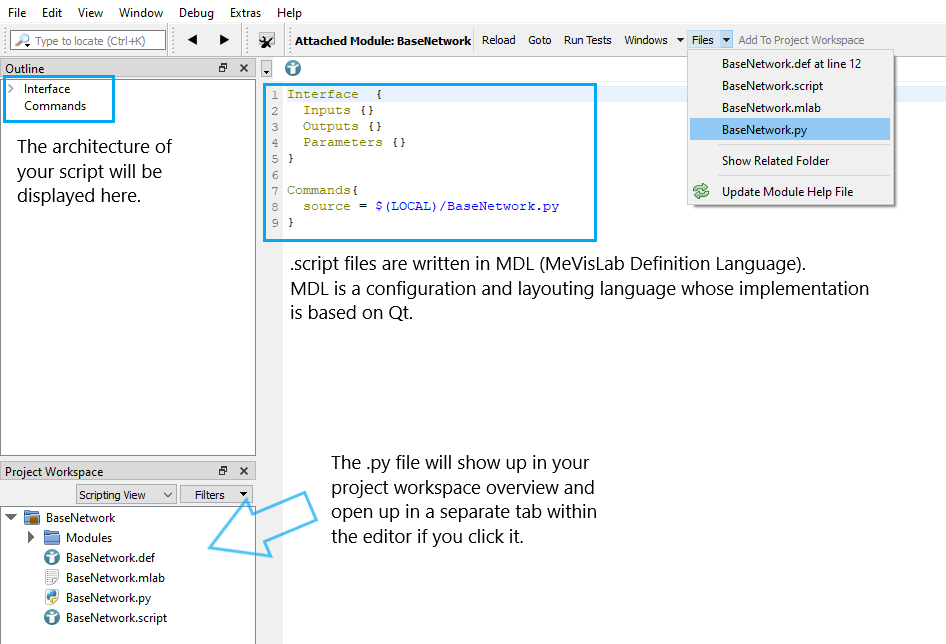Click the Reload button
This screenshot has width=946, height=644.
coord(498,40)
